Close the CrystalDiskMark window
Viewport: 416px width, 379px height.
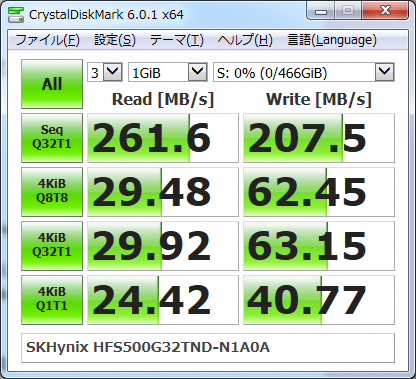pyautogui.click(x=385, y=11)
